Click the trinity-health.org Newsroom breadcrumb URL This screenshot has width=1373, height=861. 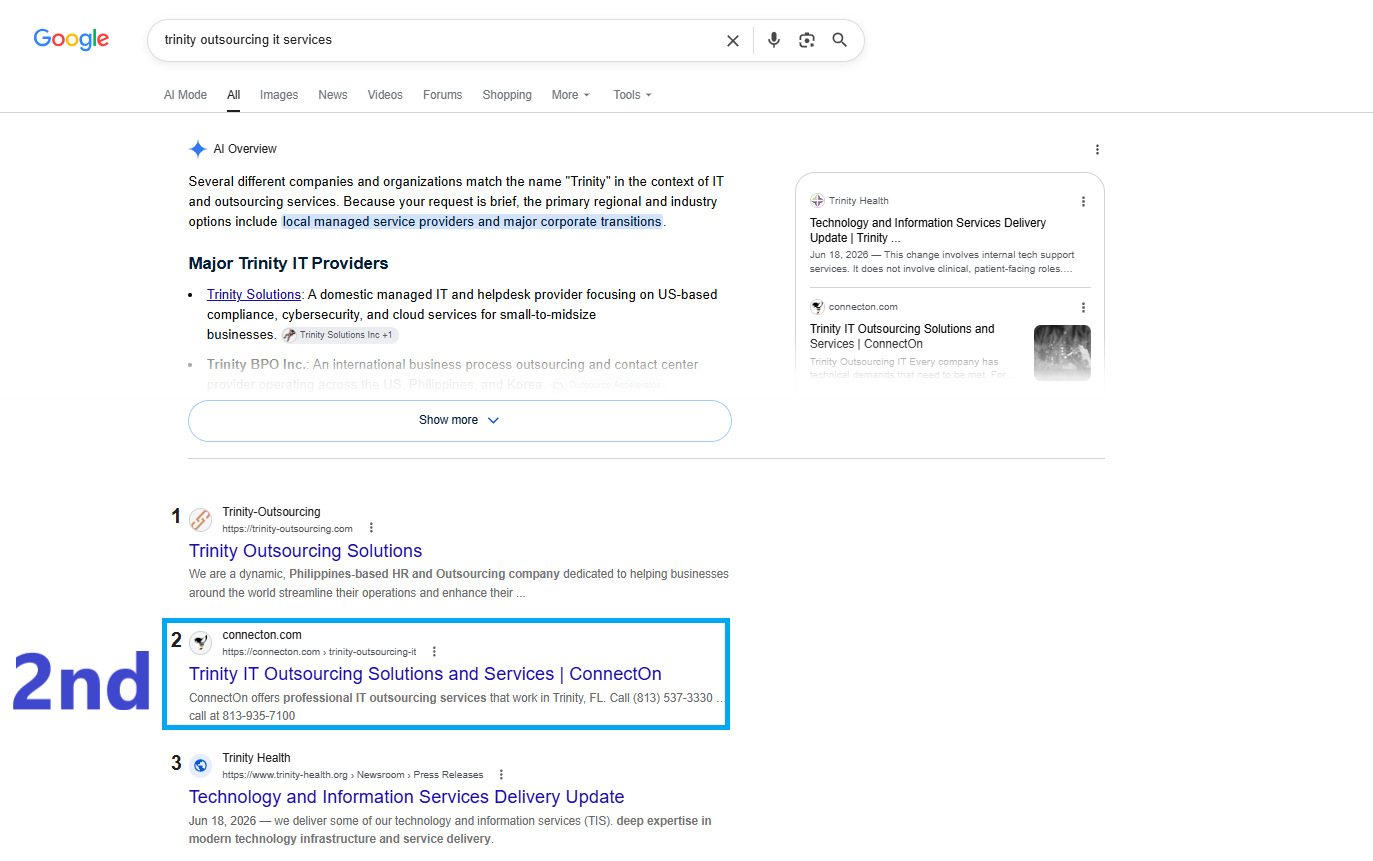[352, 775]
